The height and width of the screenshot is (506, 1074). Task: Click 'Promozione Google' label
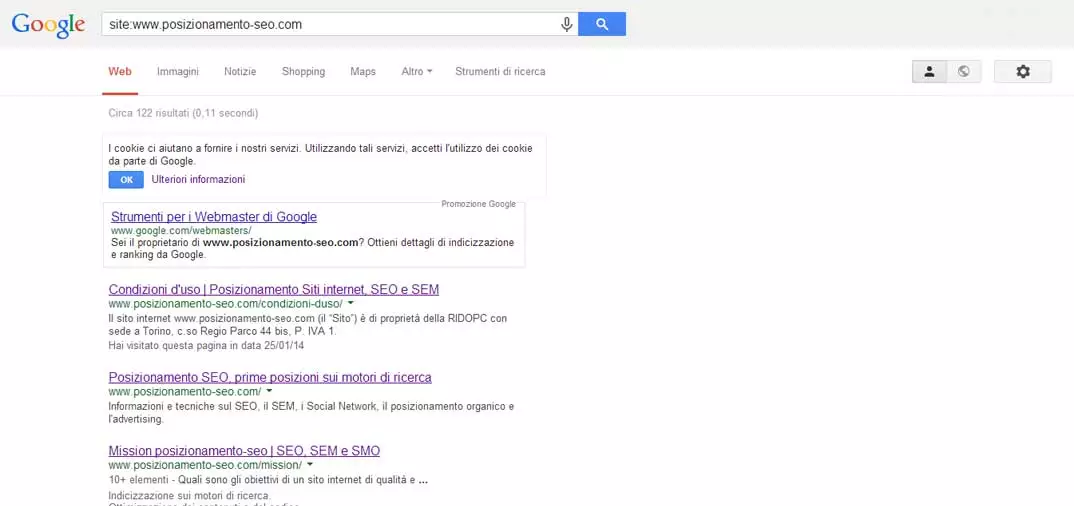[478, 204]
